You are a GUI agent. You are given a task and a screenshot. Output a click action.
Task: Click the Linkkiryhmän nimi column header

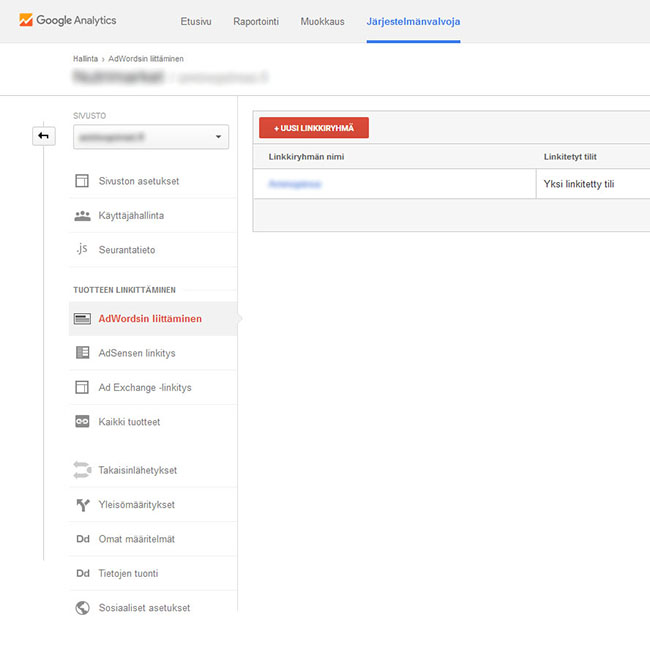click(306, 157)
